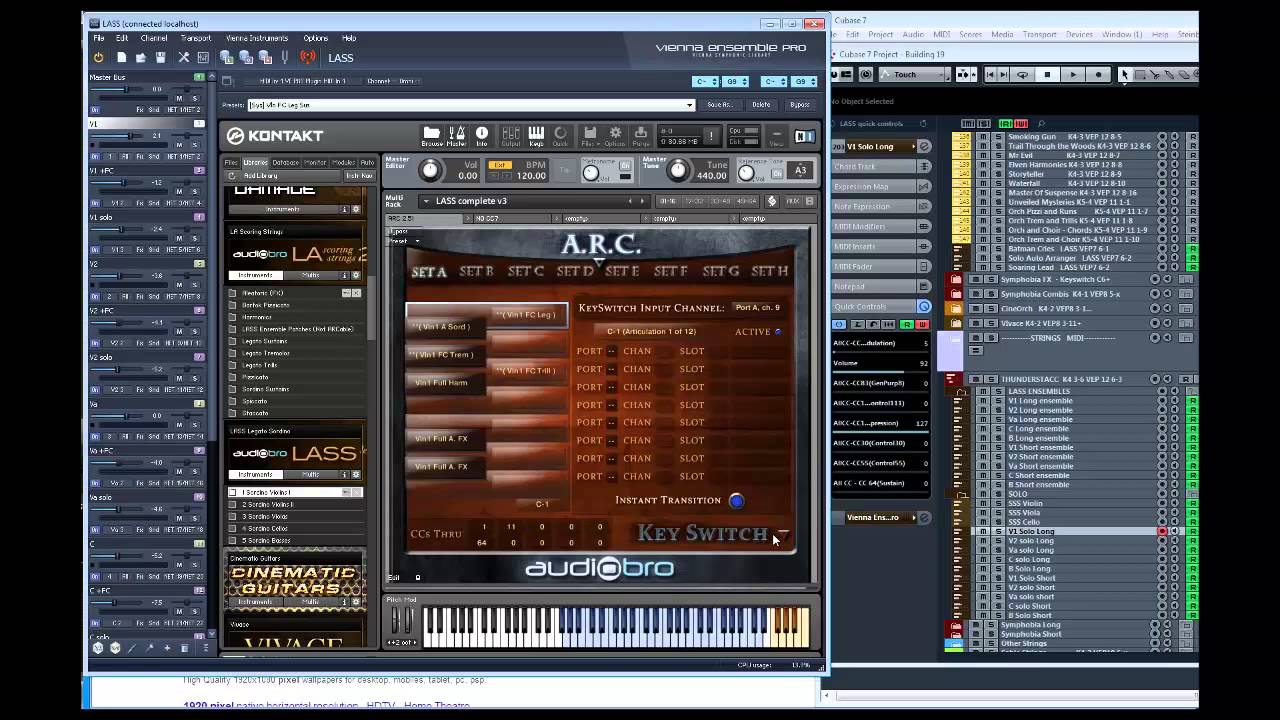This screenshot has height=720, width=1280.
Task: Click the tools wrench icon in Vienna Ensemble toolbar
Action: (x=183, y=58)
